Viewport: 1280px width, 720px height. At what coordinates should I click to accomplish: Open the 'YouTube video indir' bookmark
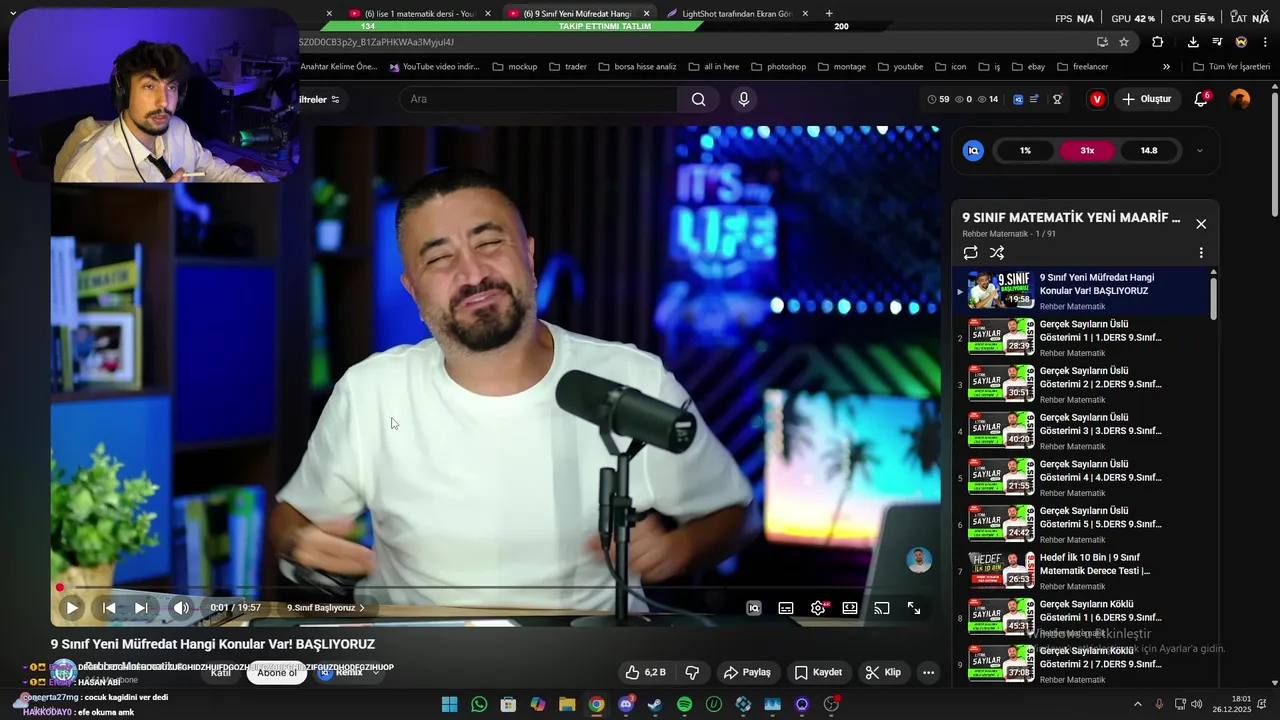pos(434,67)
